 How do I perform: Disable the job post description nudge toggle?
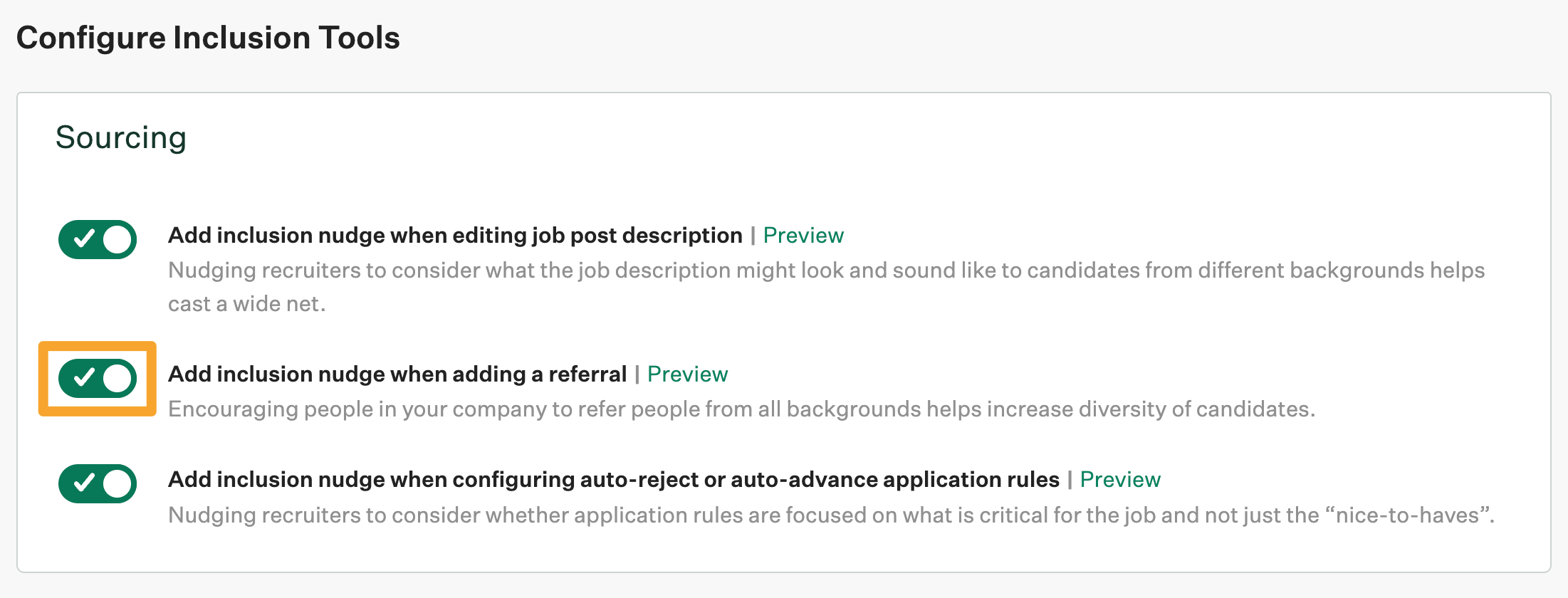click(98, 239)
